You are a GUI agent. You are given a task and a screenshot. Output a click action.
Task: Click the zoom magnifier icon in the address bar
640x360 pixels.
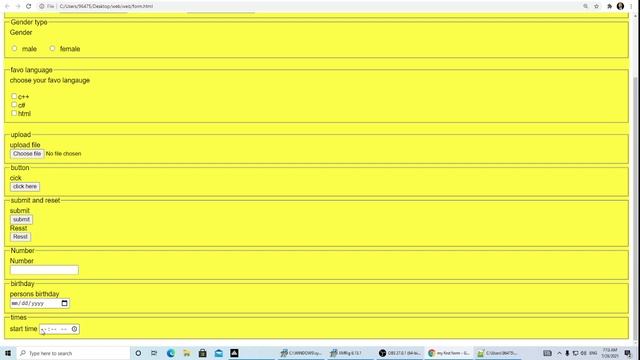pos(585,6)
